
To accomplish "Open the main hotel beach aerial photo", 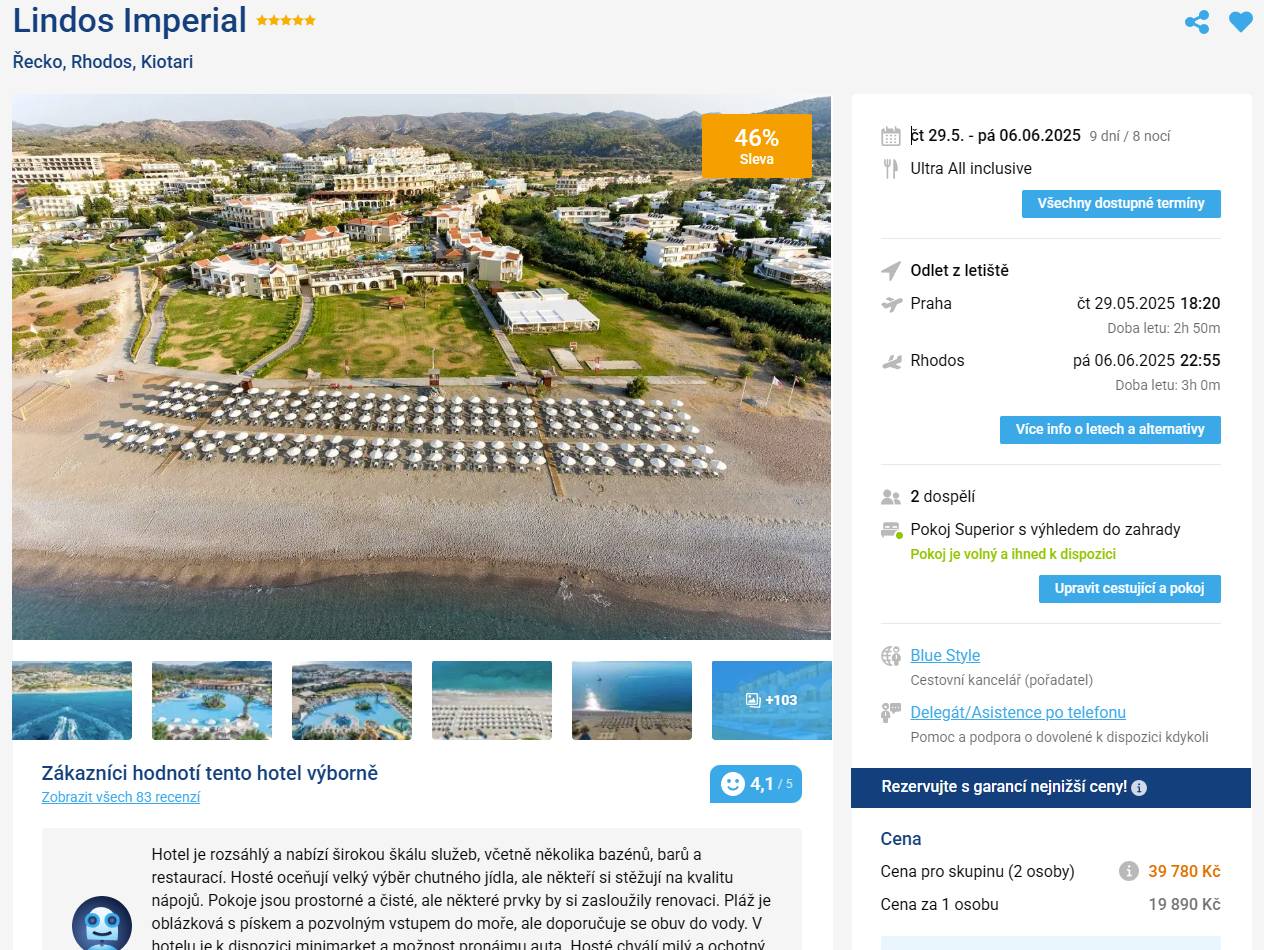I will [421, 367].
